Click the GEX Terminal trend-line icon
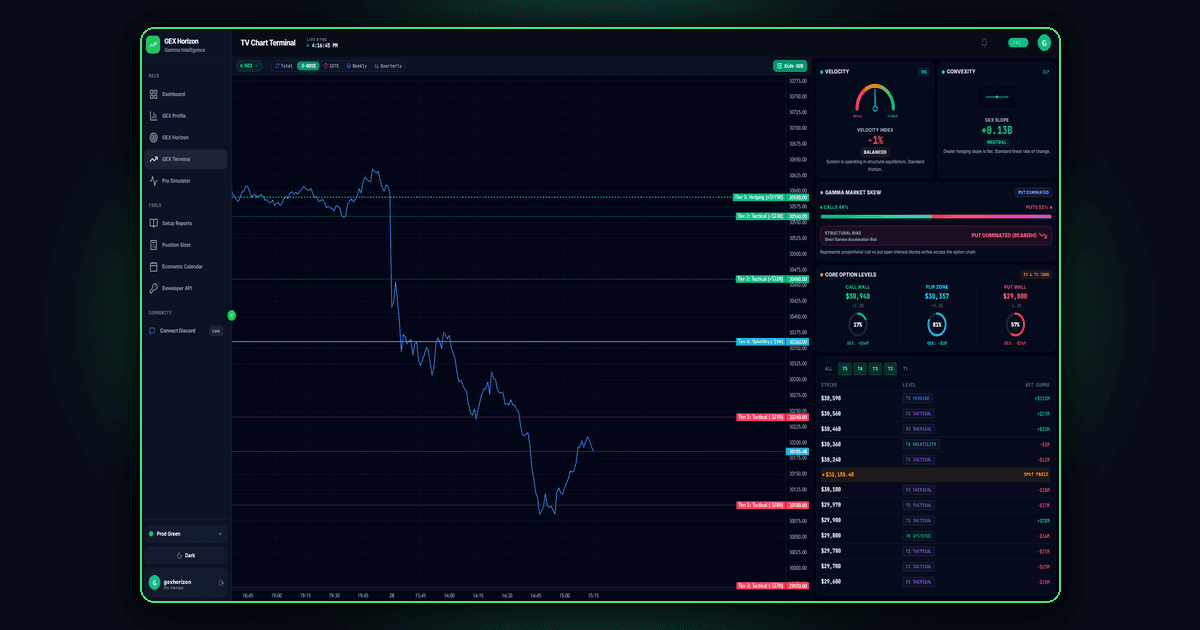Image resolution: width=1200 pixels, height=630 pixels. [x=153, y=159]
